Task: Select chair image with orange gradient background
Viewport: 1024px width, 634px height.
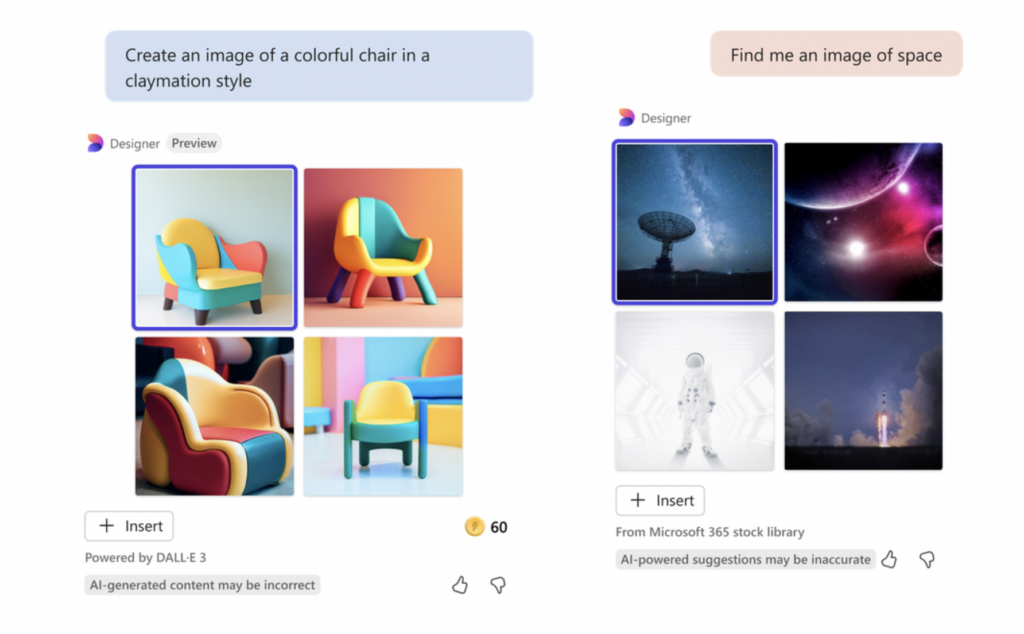Action: (383, 247)
